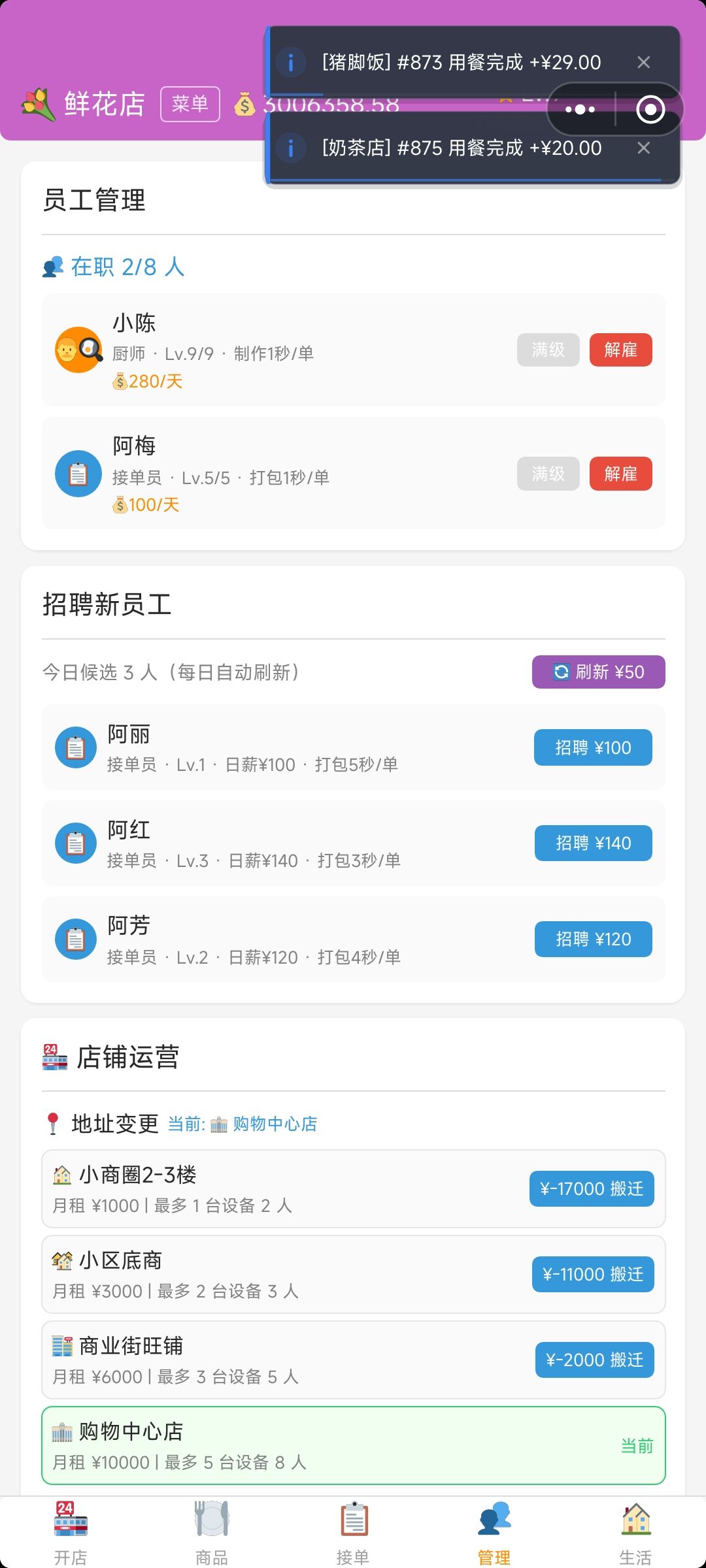The width and height of the screenshot is (706, 1568).
Task: Open the mini-program three-dots menu
Action: click(x=580, y=109)
